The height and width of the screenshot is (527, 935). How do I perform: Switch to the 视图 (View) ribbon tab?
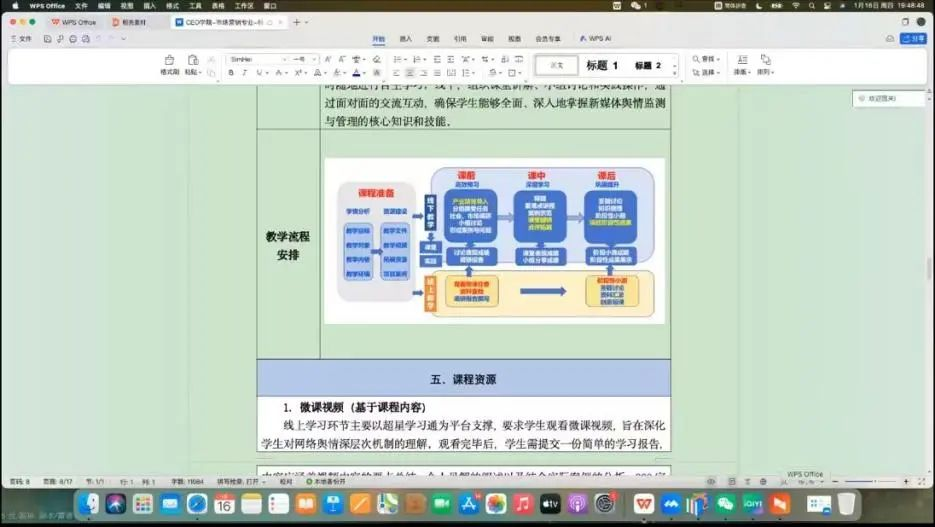515,39
